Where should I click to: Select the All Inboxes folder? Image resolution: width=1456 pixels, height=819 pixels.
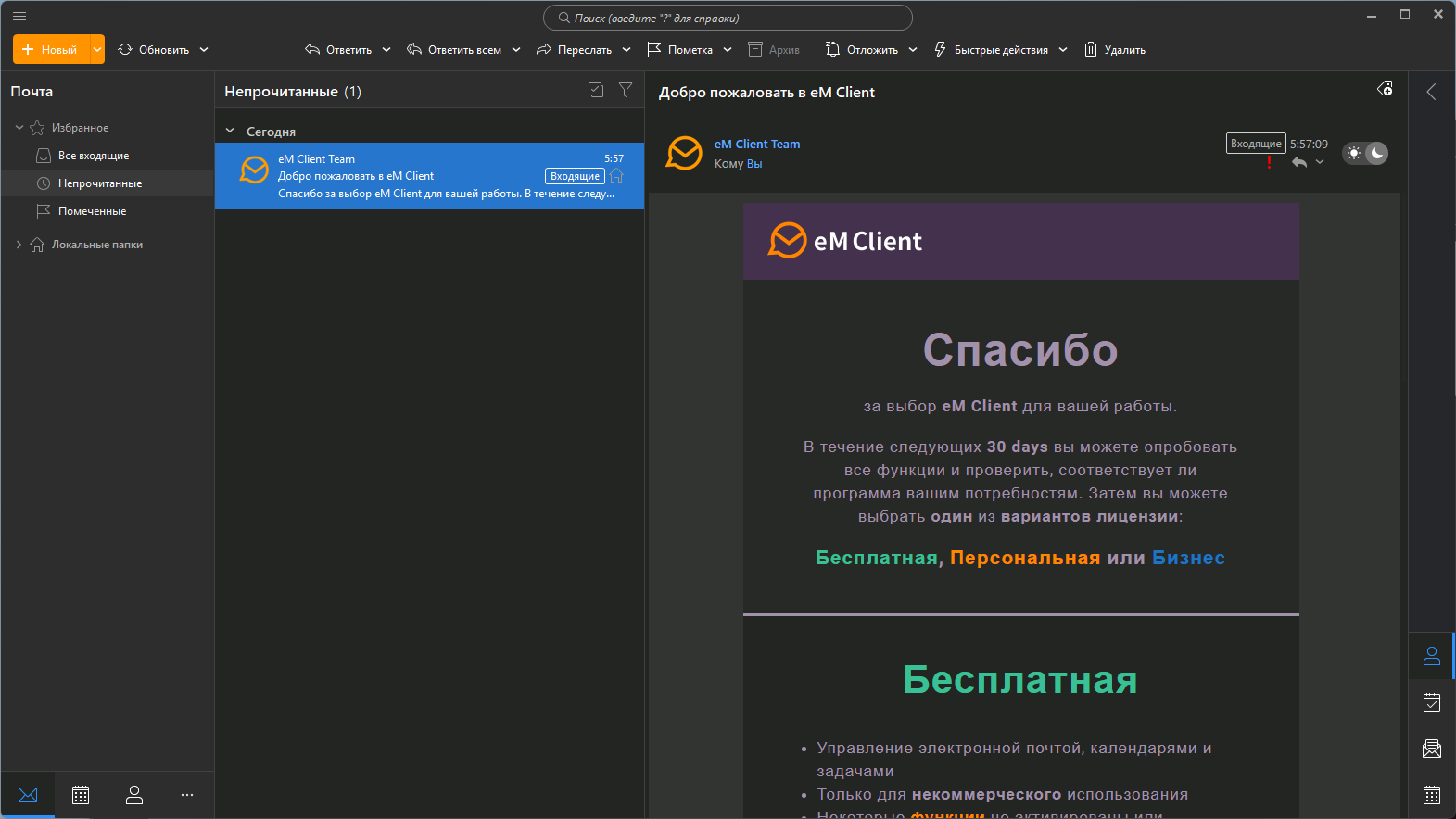click(93, 156)
